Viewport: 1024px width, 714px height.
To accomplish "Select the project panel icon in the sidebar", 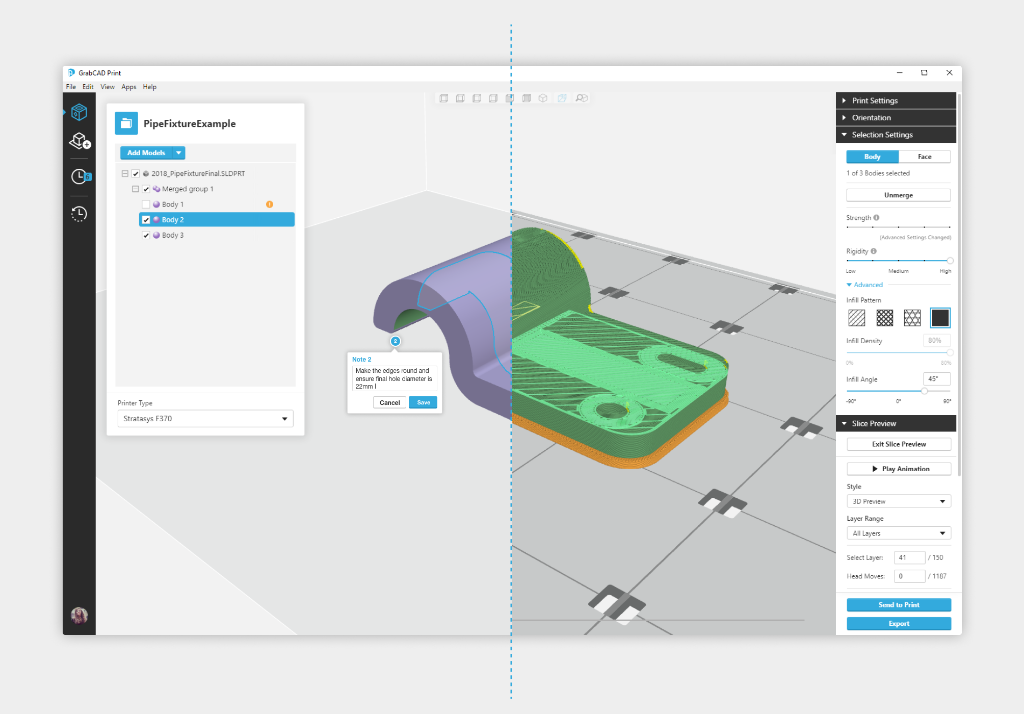I will (x=79, y=112).
